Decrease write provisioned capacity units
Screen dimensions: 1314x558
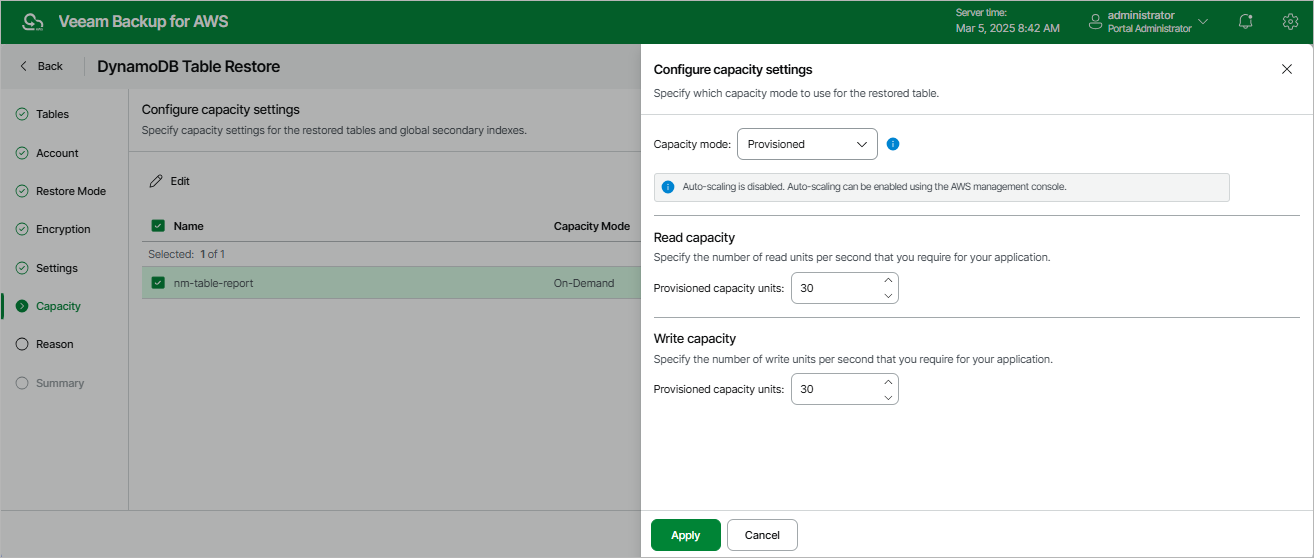[888, 397]
